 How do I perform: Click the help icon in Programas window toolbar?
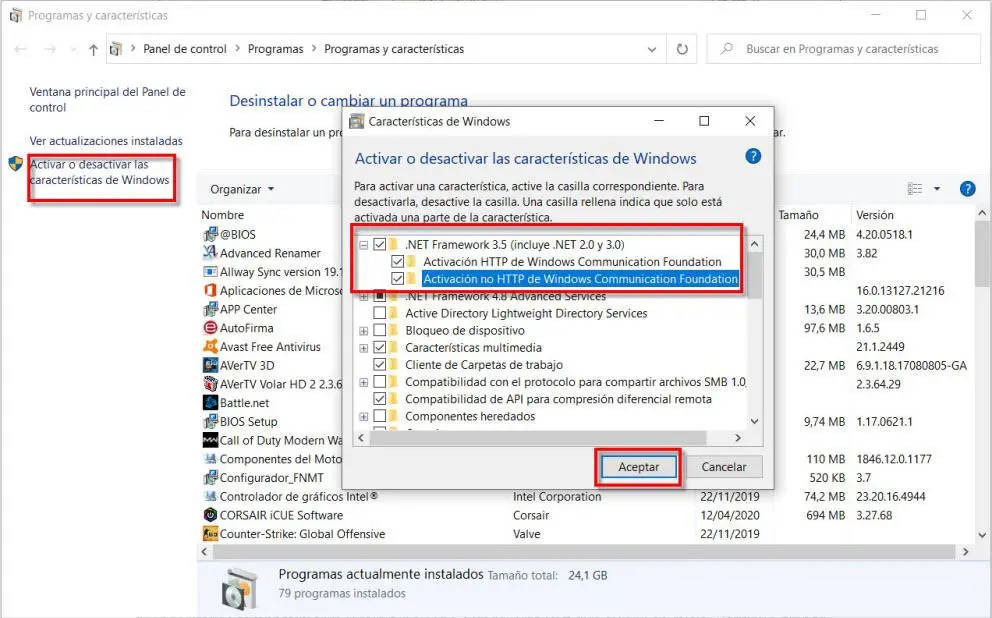967,188
